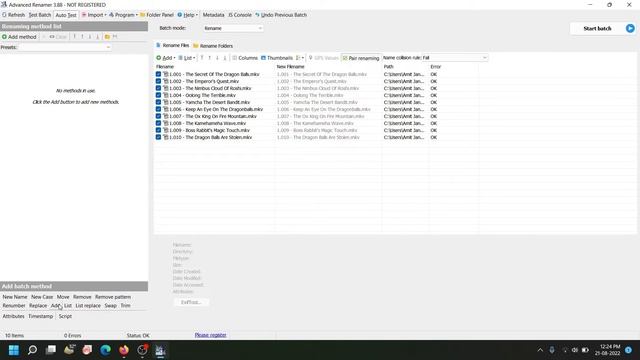
Task: Open the Columns chooser
Action: pos(245,58)
